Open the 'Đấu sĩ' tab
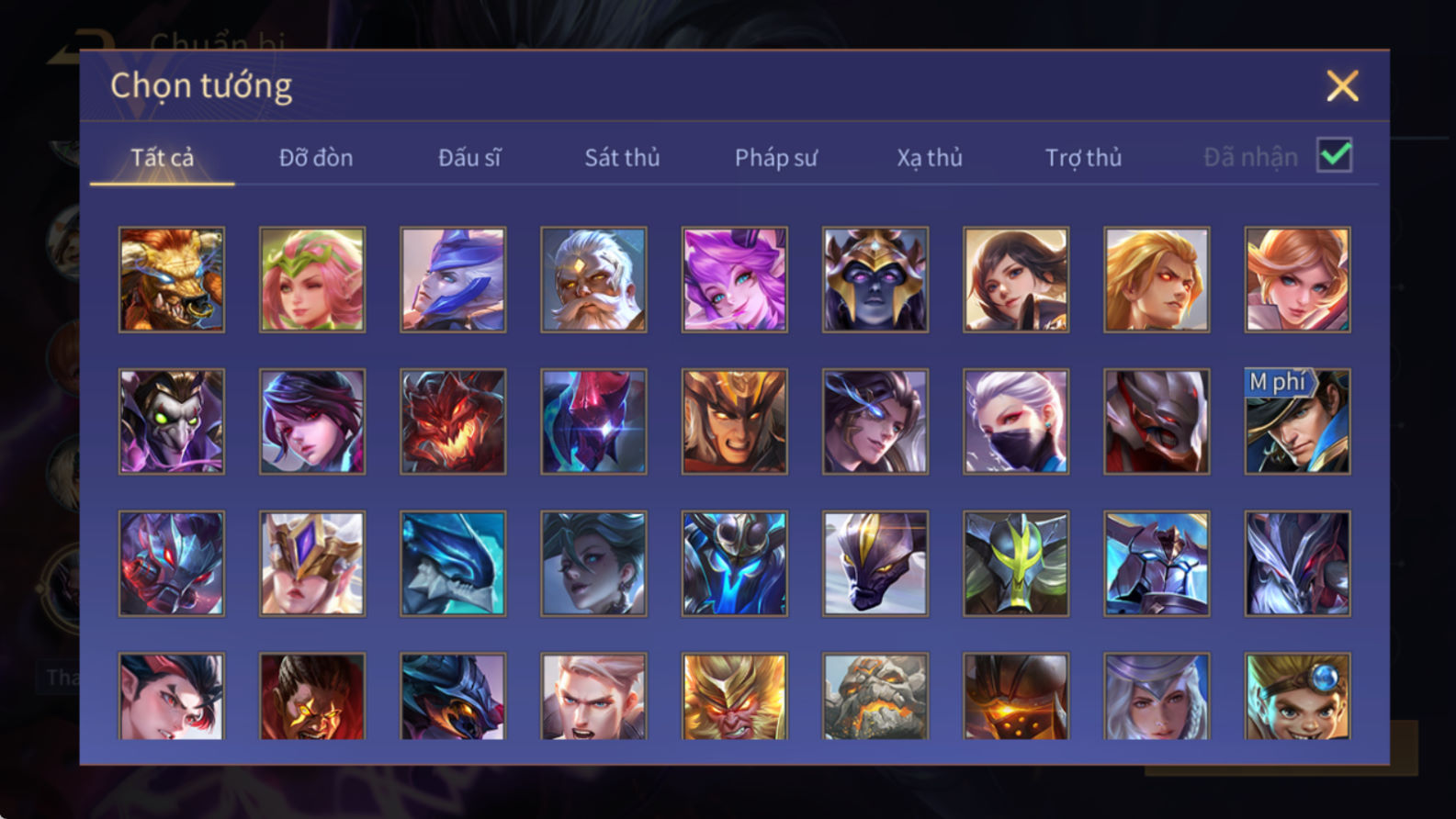 tap(469, 158)
